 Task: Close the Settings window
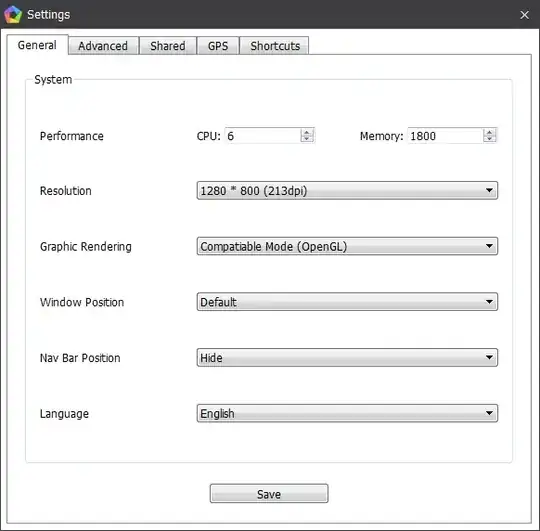pyautogui.click(x=524, y=15)
